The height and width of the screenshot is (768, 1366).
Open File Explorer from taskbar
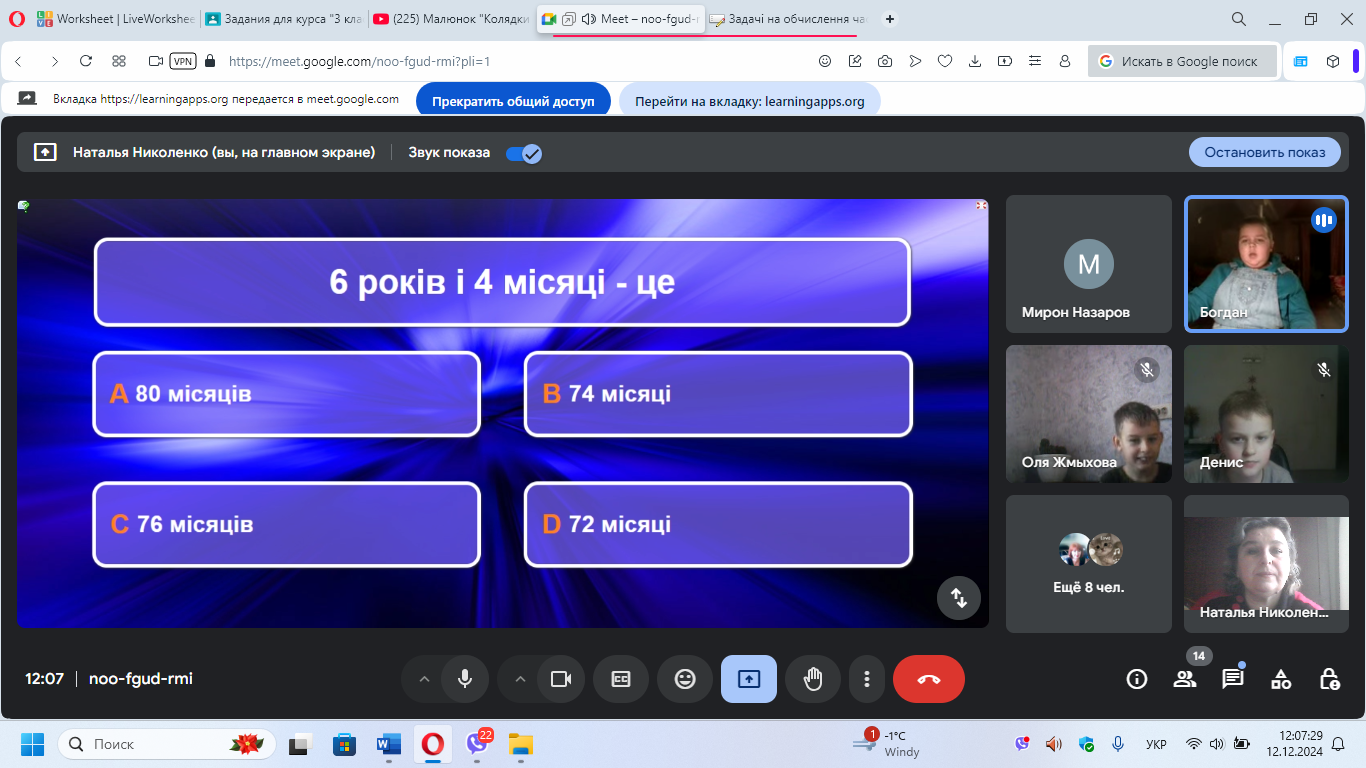[521, 744]
